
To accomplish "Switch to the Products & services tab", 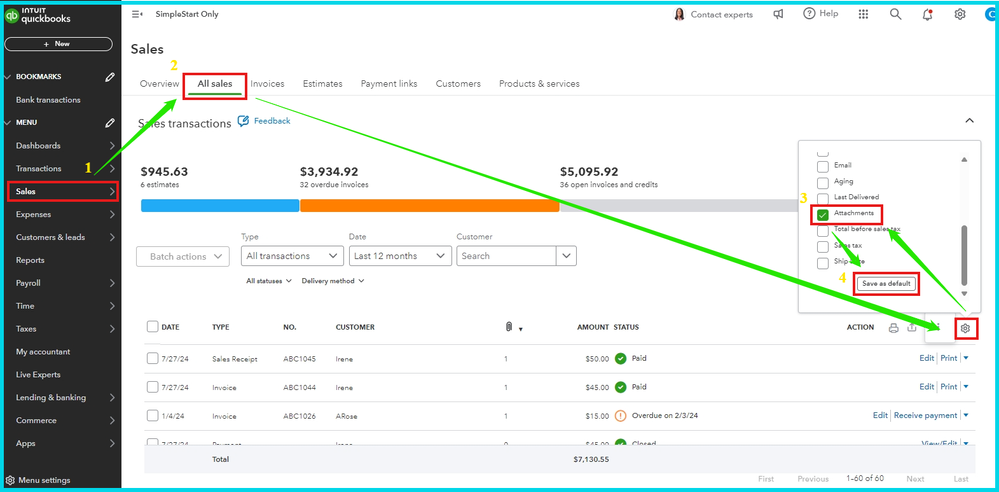I will (539, 83).
